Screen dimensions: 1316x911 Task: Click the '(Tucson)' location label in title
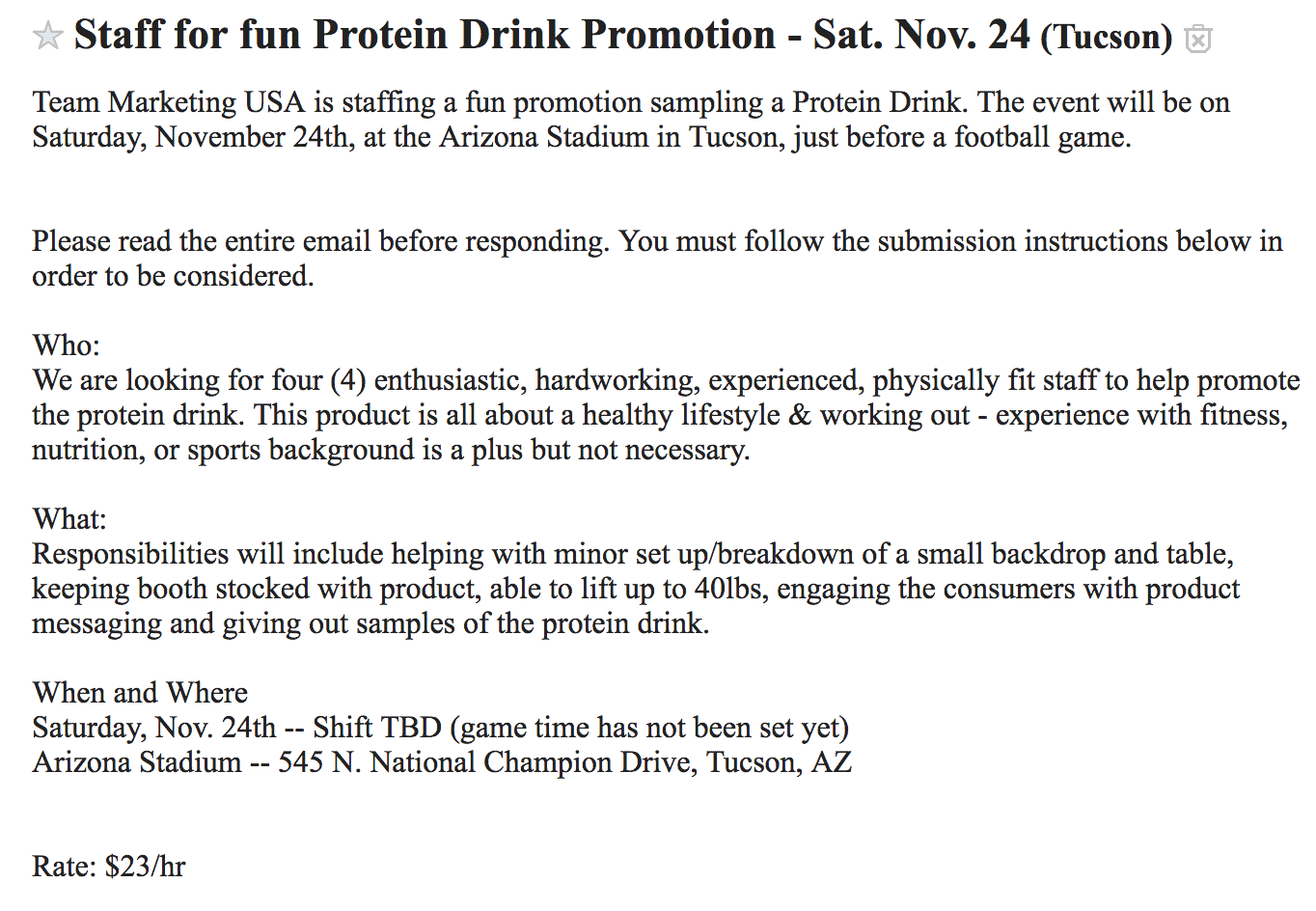point(1107,37)
